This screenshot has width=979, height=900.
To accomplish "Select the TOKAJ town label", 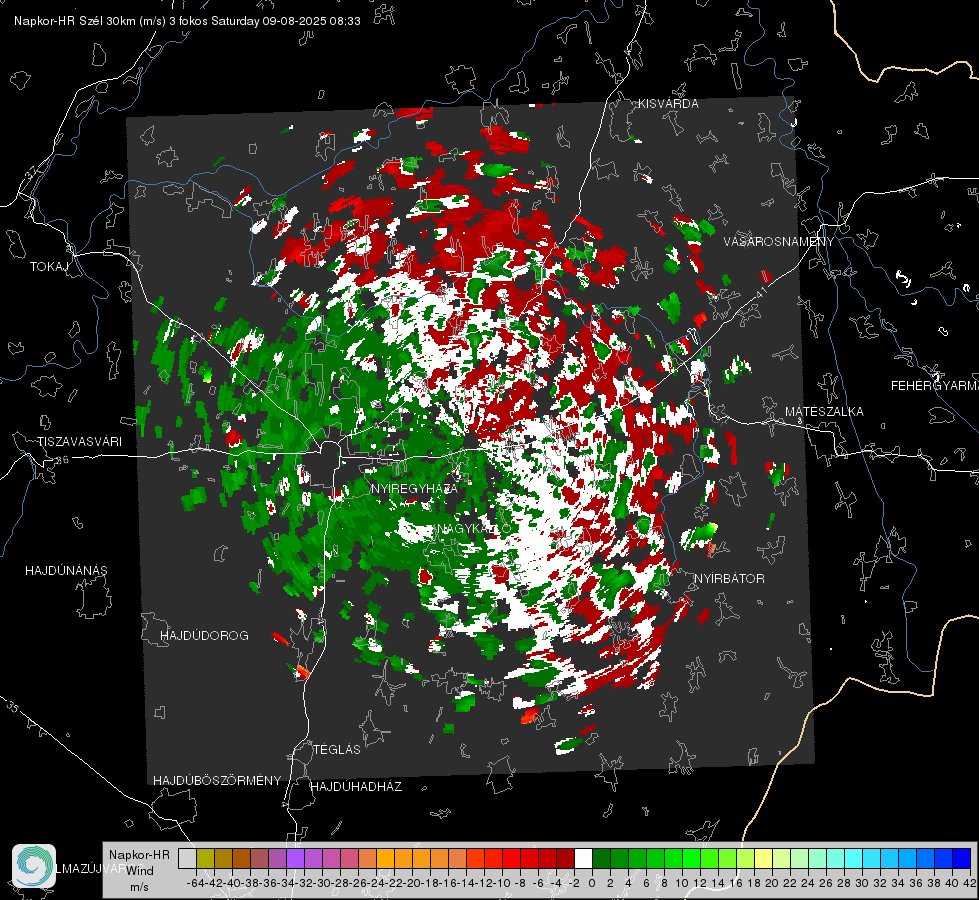I will [49, 267].
